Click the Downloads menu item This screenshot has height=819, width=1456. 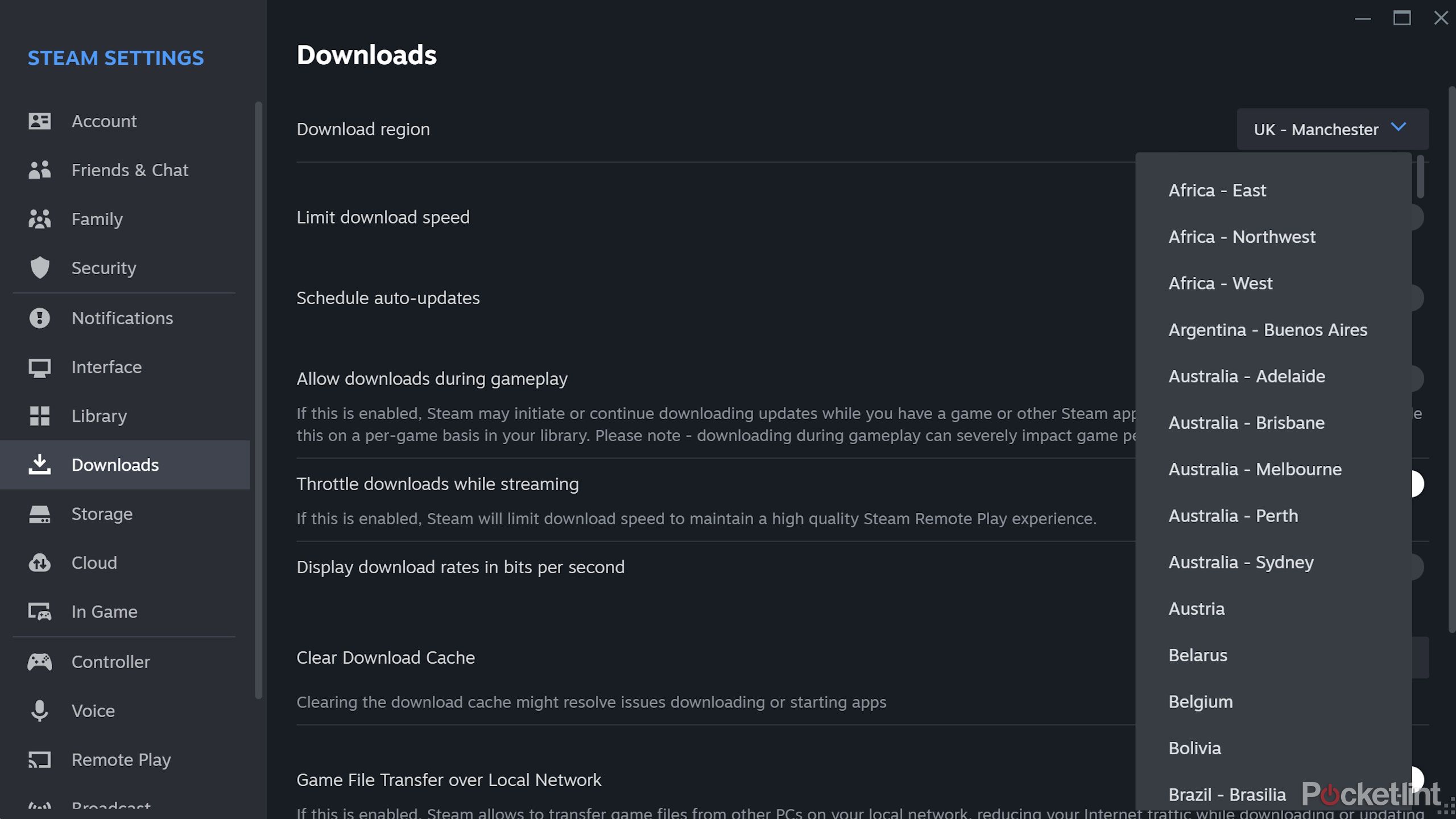[x=115, y=464]
